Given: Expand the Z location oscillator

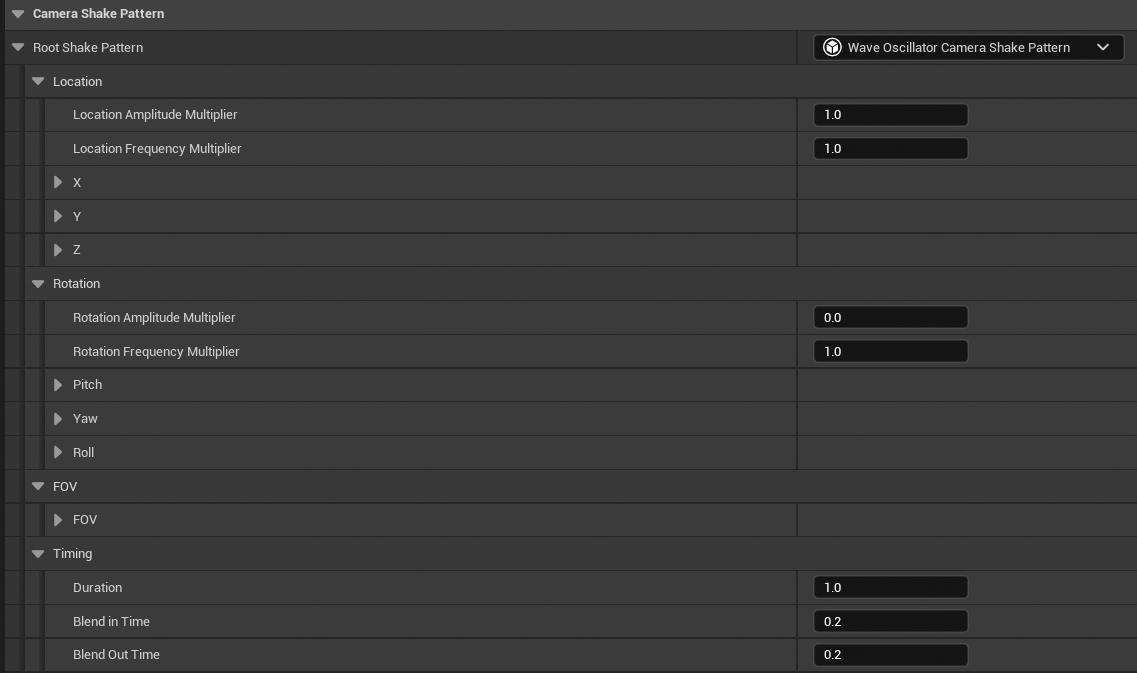Looking at the screenshot, I should 58,250.
